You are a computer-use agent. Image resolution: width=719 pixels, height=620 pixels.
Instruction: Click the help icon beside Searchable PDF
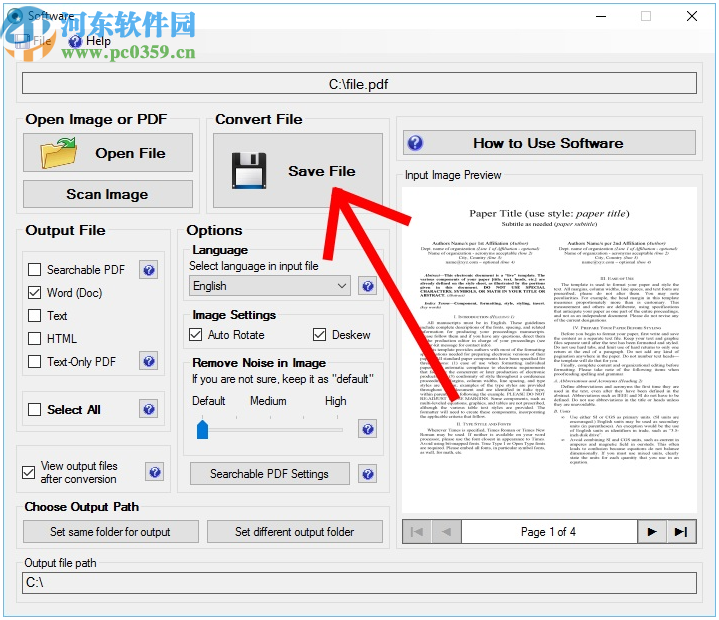tap(149, 270)
